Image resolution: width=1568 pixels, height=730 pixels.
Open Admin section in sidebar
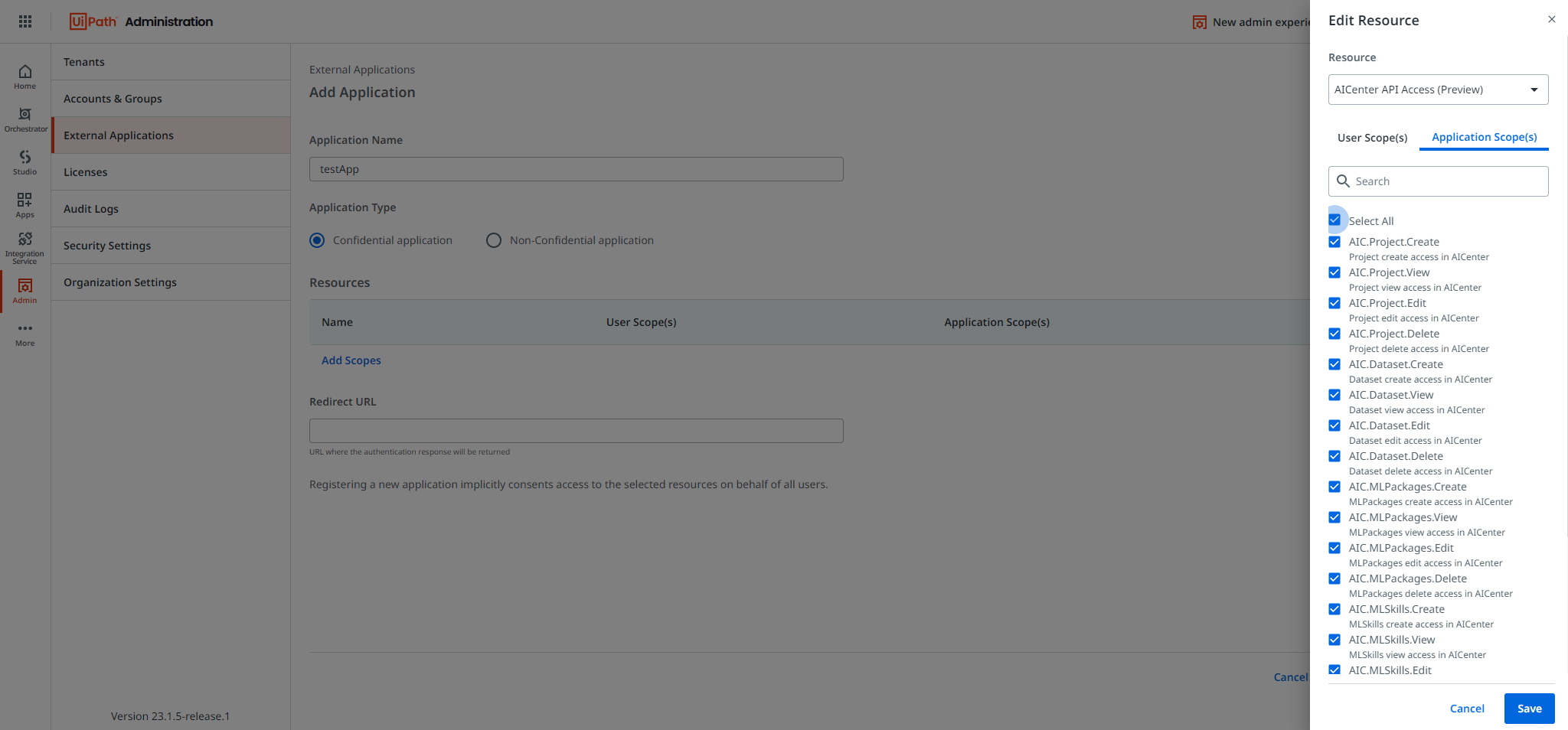tap(25, 291)
